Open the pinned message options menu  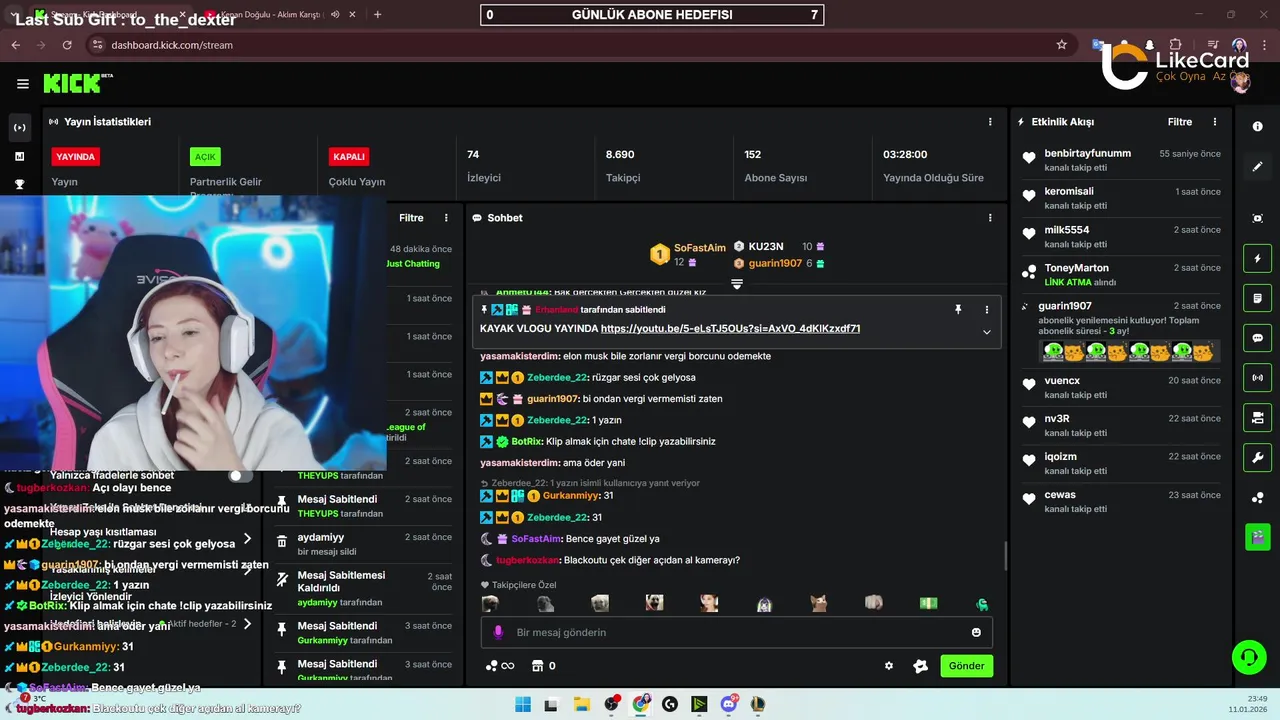click(986, 310)
